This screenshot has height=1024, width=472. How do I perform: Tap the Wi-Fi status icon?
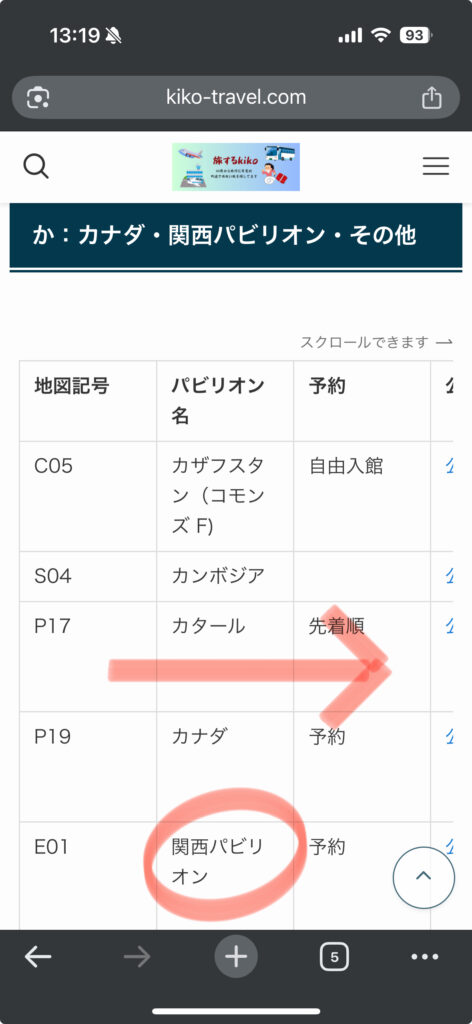380,35
